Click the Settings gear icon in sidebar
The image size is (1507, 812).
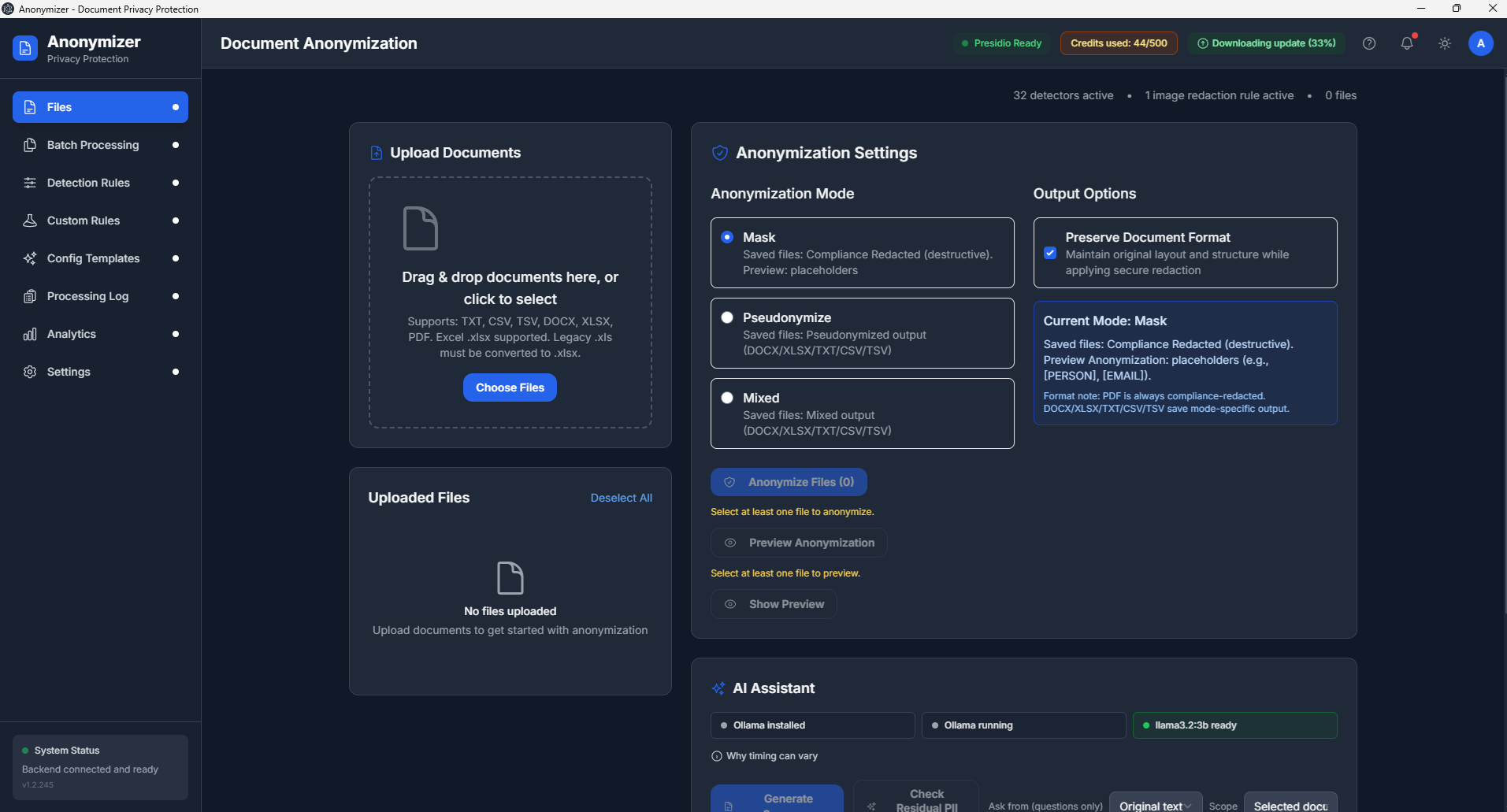point(30,372)
